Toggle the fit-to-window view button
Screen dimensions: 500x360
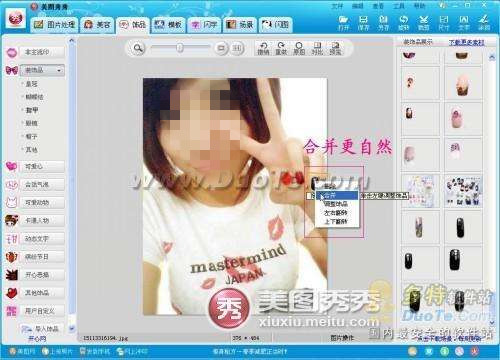[x=221, y=48]
